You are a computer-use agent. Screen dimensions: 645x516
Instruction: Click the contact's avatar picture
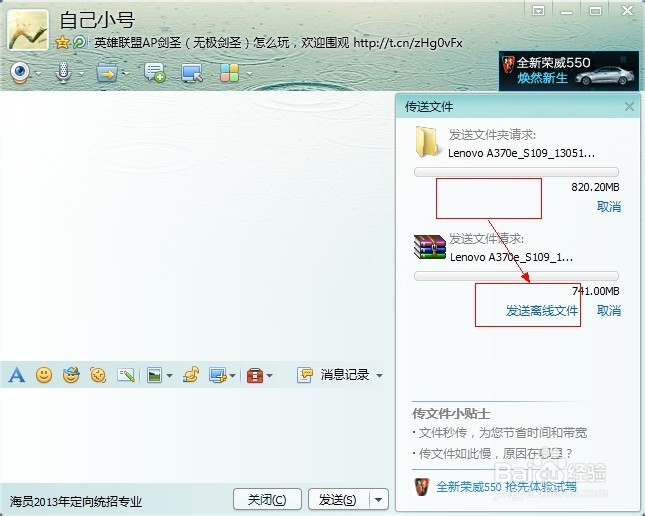click(28, 30)
